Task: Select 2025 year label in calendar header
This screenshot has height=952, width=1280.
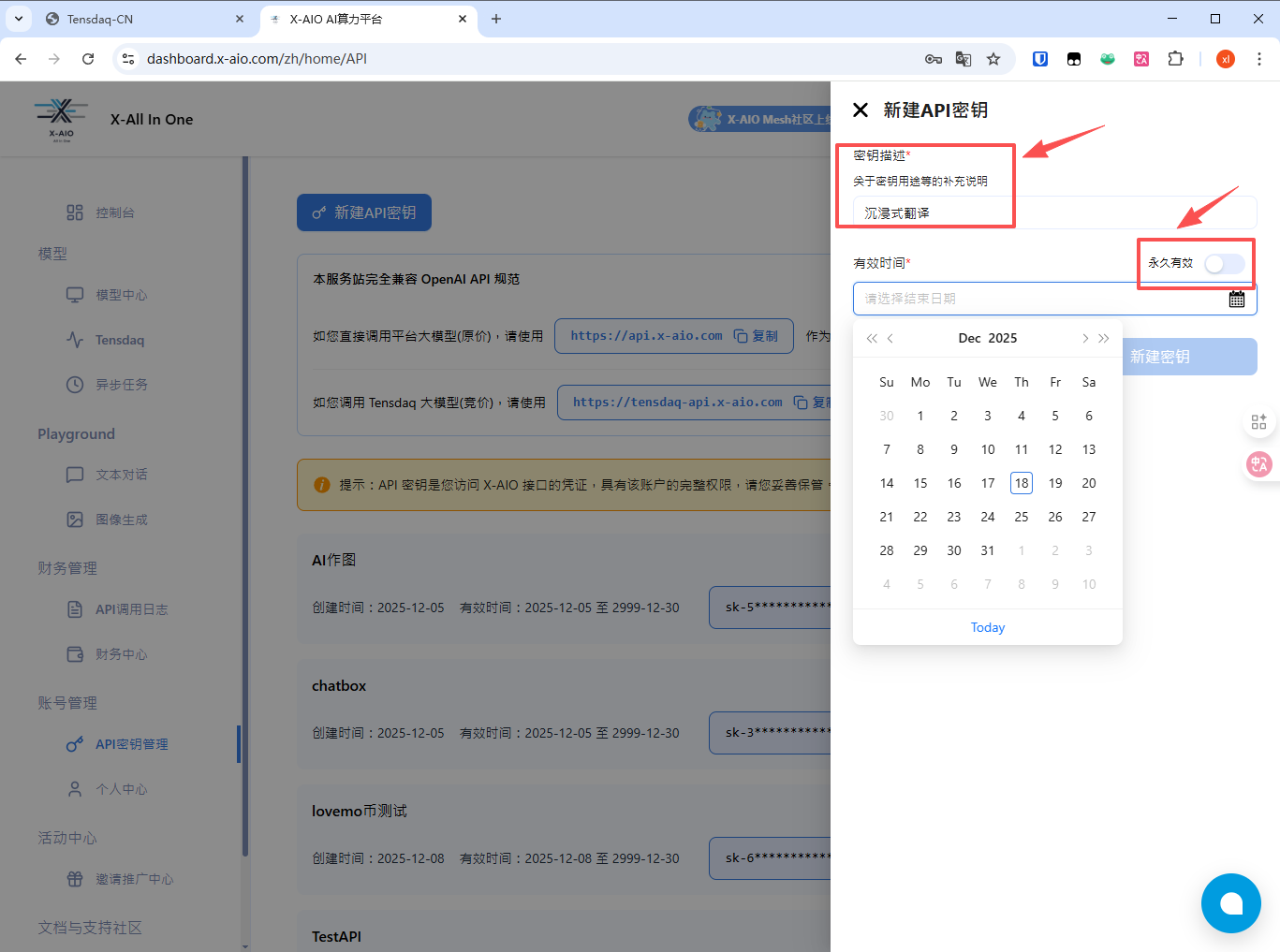Action: pos(1003,338)
